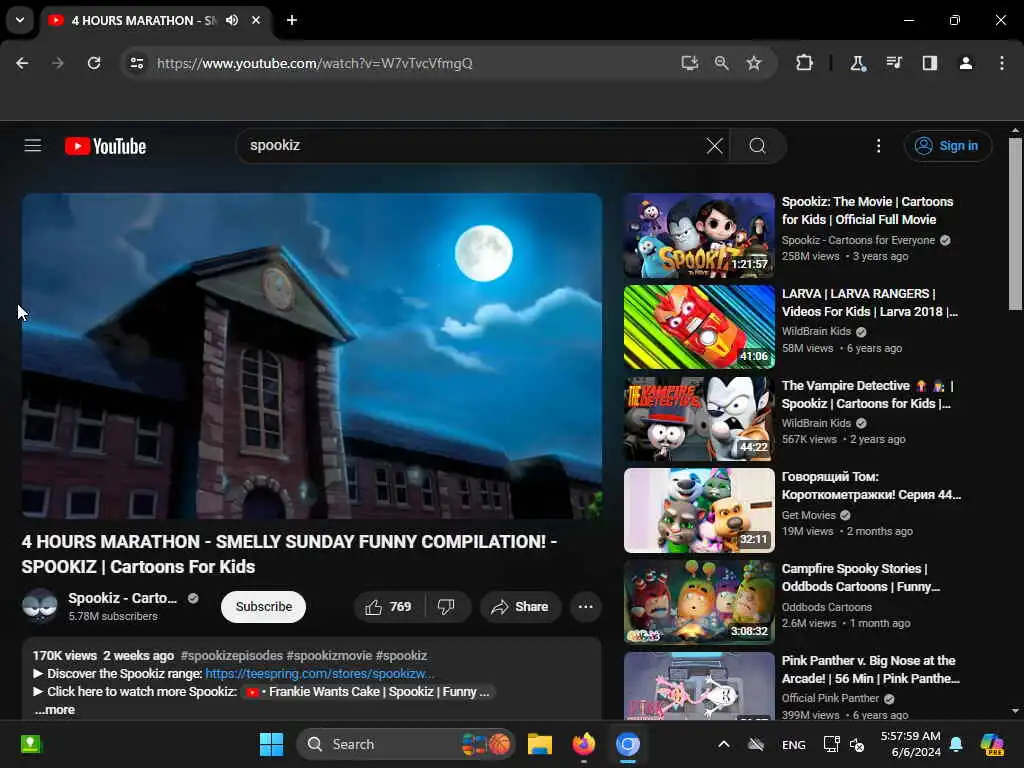Open YouTube settings three-dot menu
1024x768 pixels.
[x=878, y=146]
